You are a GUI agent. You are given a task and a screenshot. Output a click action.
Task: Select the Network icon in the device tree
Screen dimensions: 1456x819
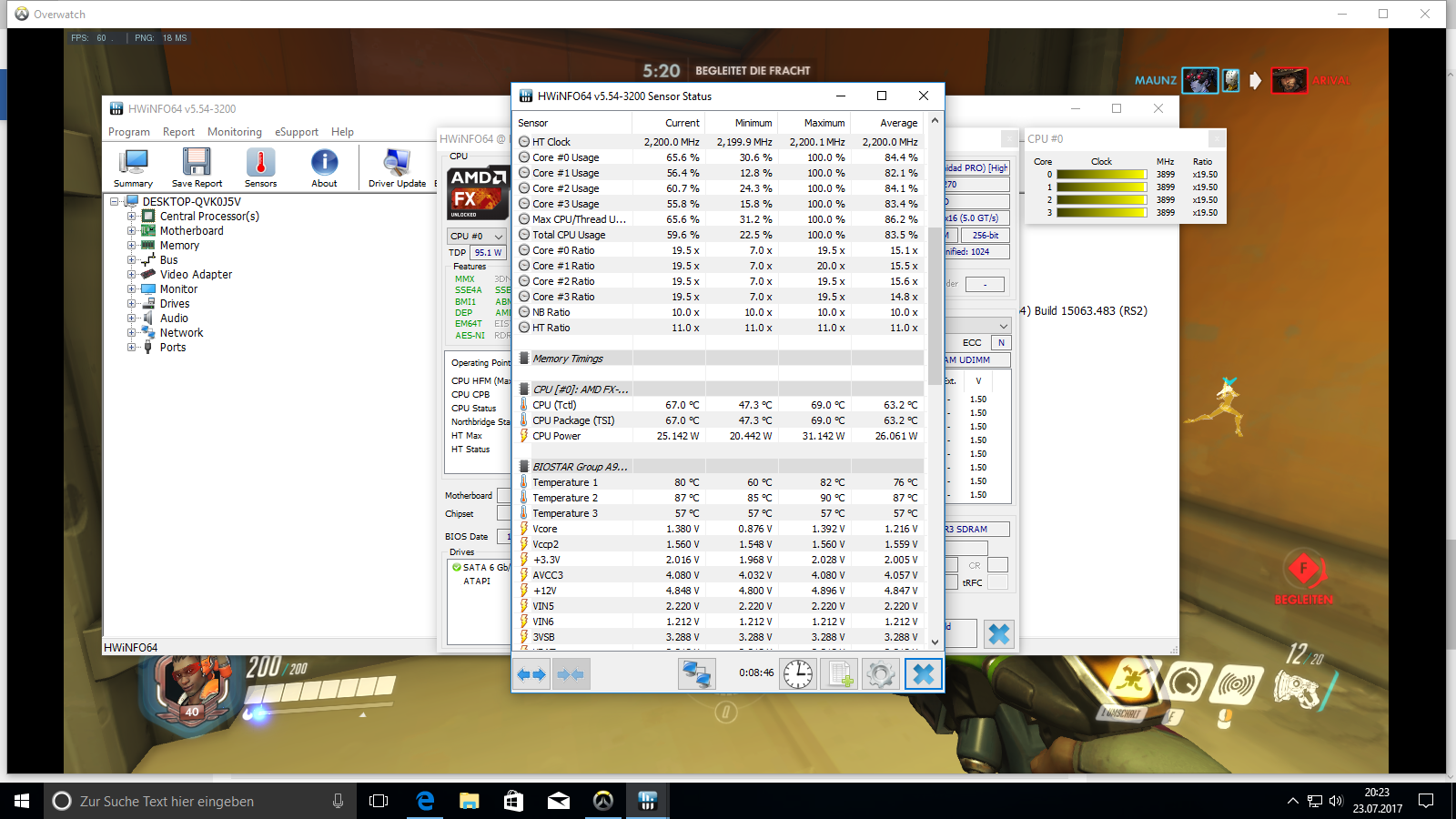click(148, 332)
